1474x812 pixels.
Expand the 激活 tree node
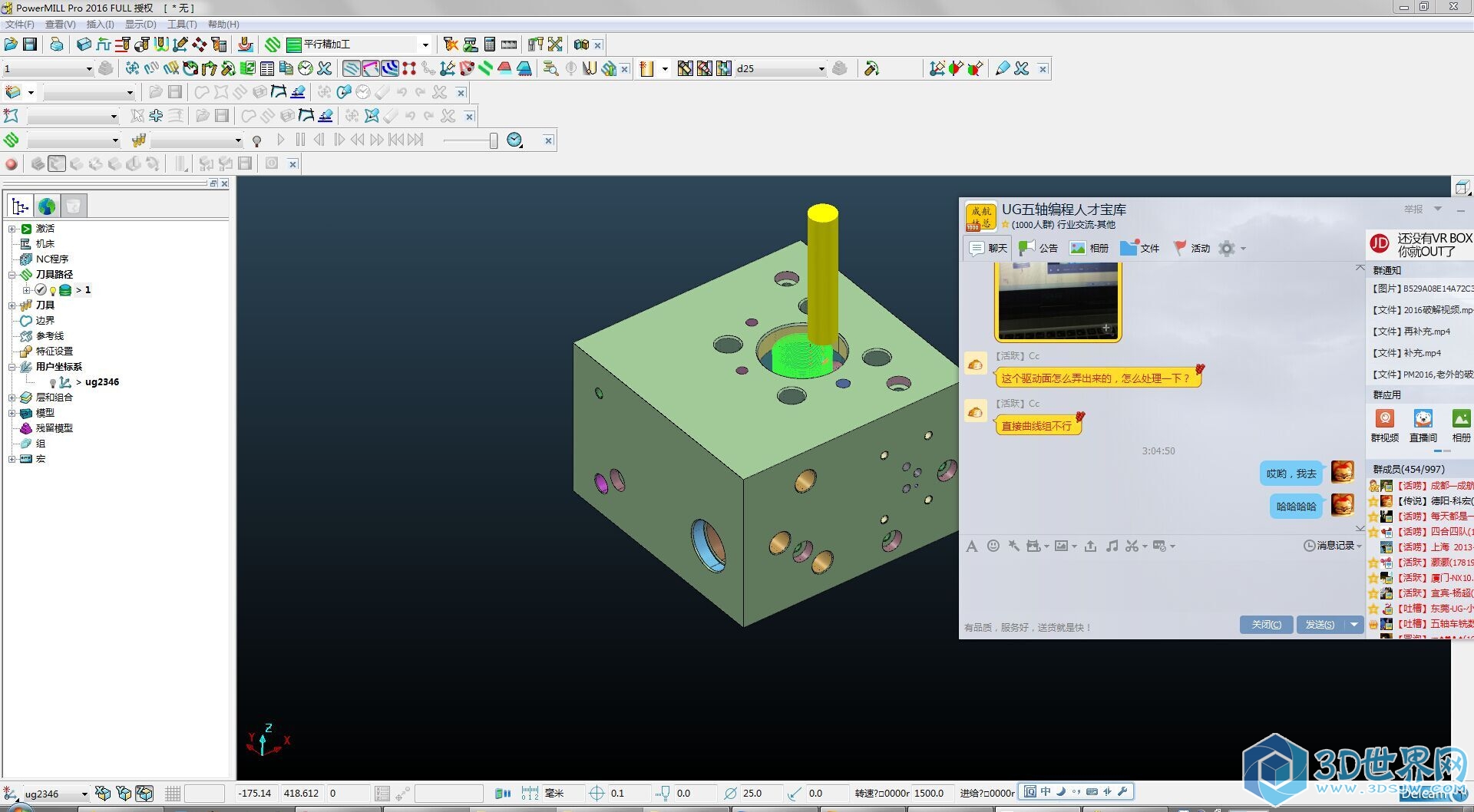click(12, 229)
